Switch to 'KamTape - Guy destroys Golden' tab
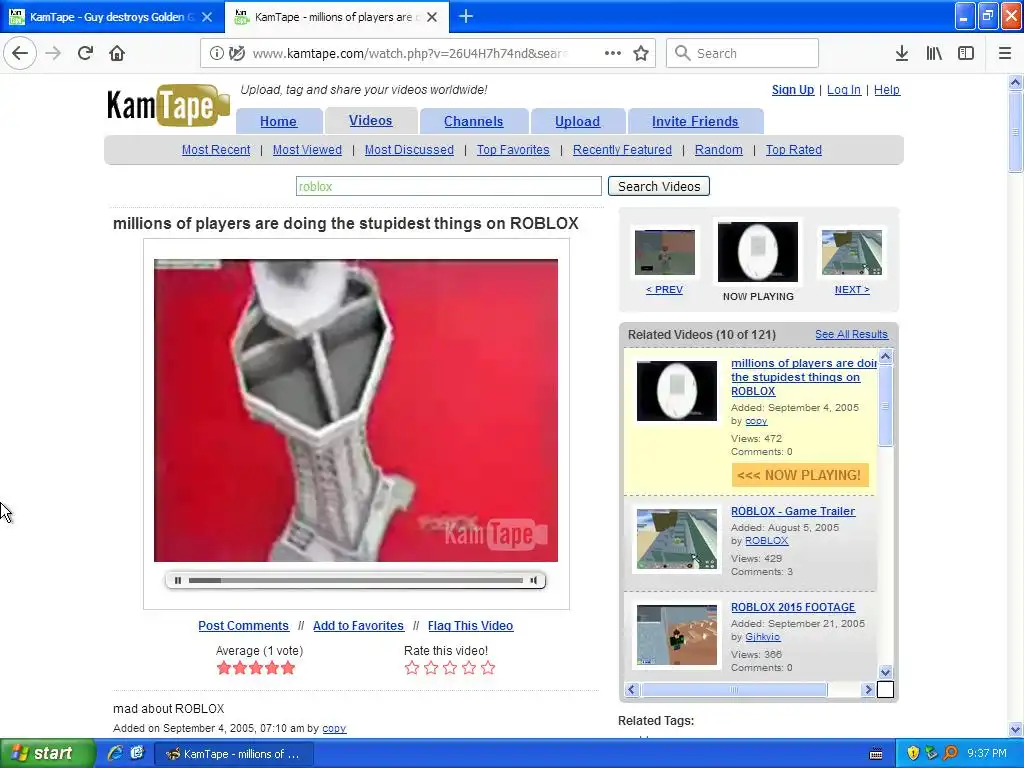This screenshot has height=768, width=1024. tap(112, 17)
